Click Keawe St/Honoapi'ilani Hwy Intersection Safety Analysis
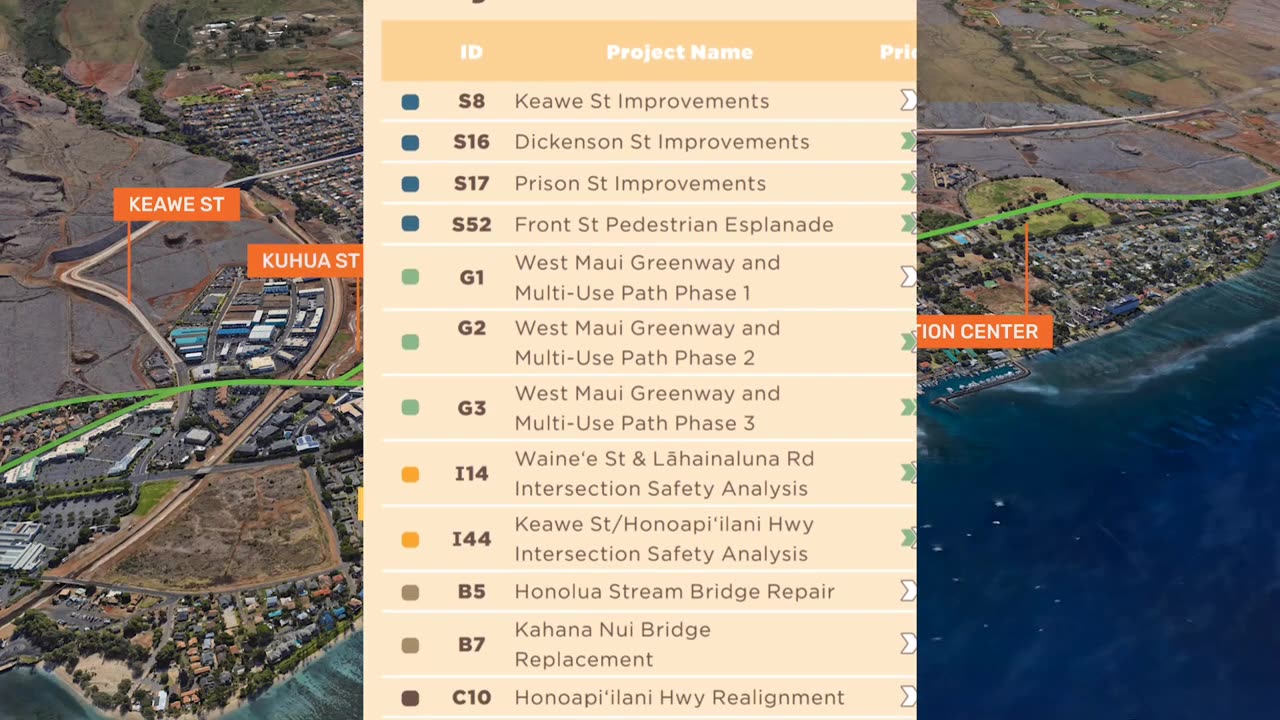 tap(664, 539)
